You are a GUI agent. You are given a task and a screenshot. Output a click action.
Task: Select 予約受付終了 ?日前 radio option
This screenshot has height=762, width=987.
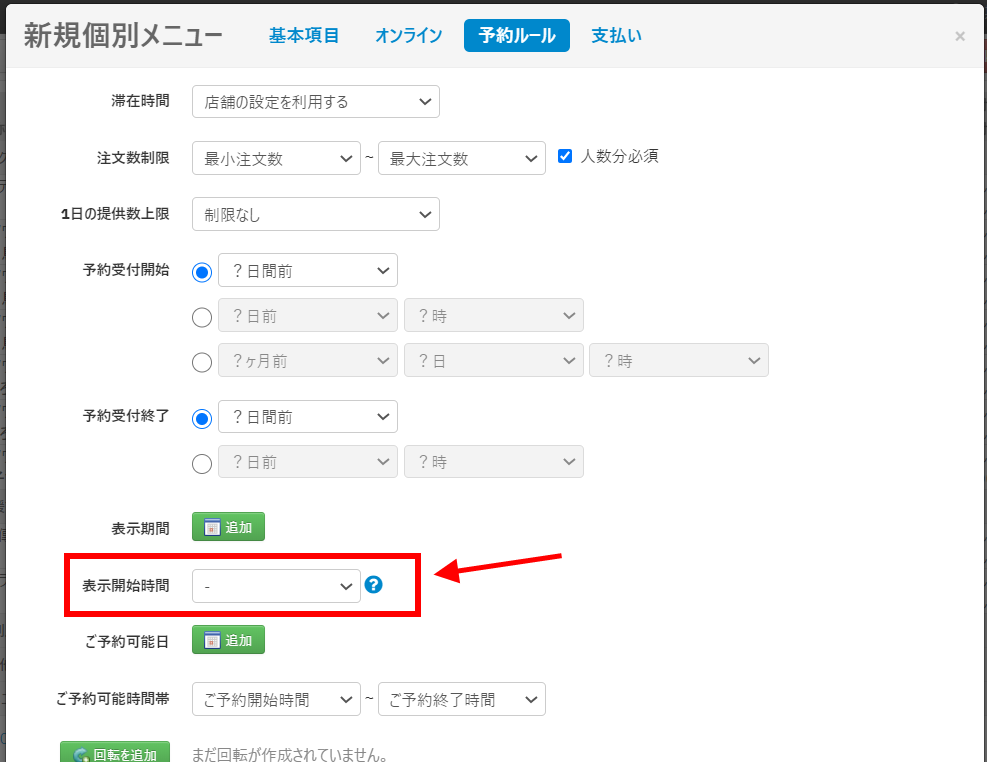point(202,463)
